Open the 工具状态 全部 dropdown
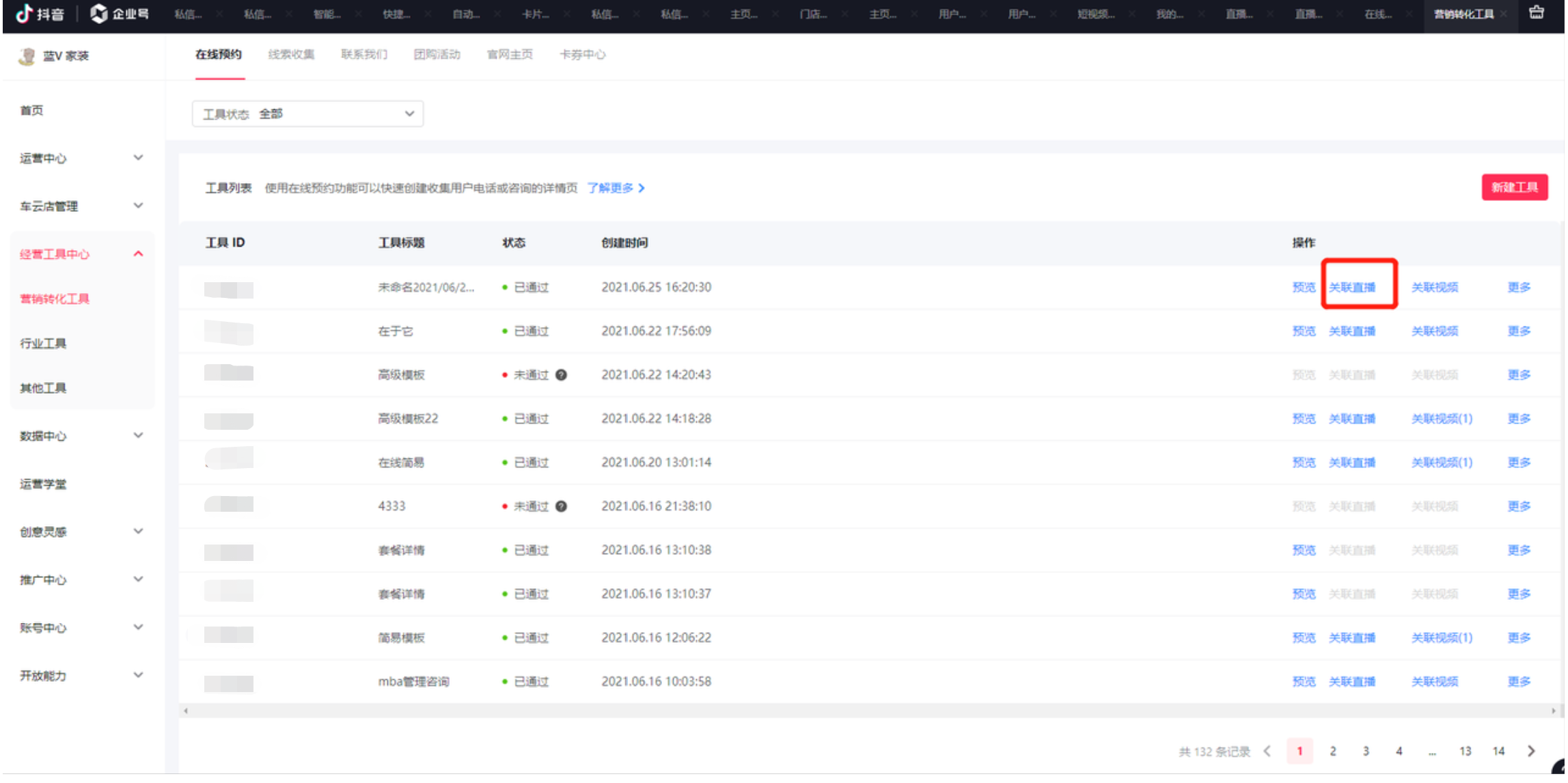Image resolution: width=1568 pixels, height=783 pixels. point(307,113)
